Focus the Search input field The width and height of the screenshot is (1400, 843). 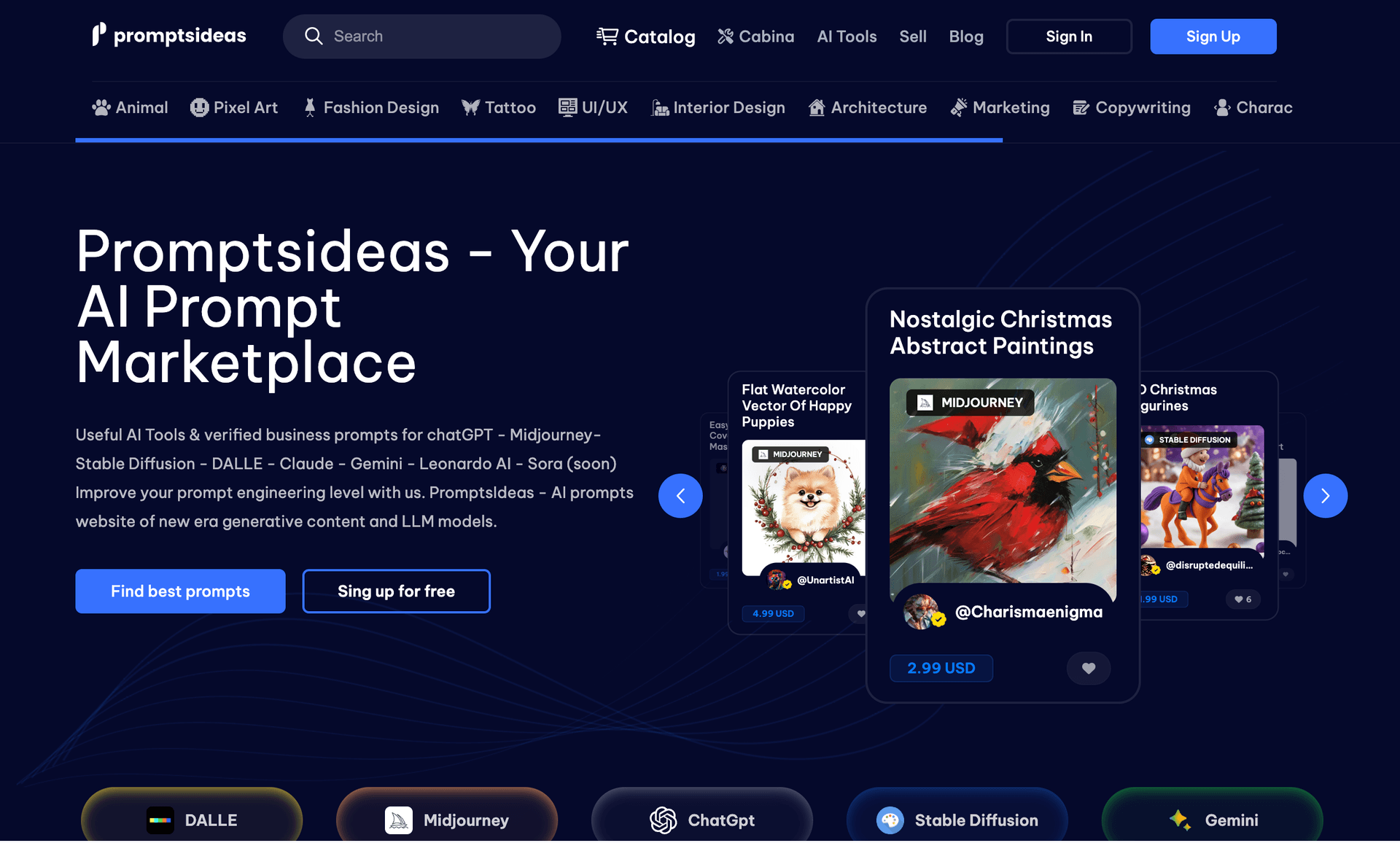[x=421, y=36]
